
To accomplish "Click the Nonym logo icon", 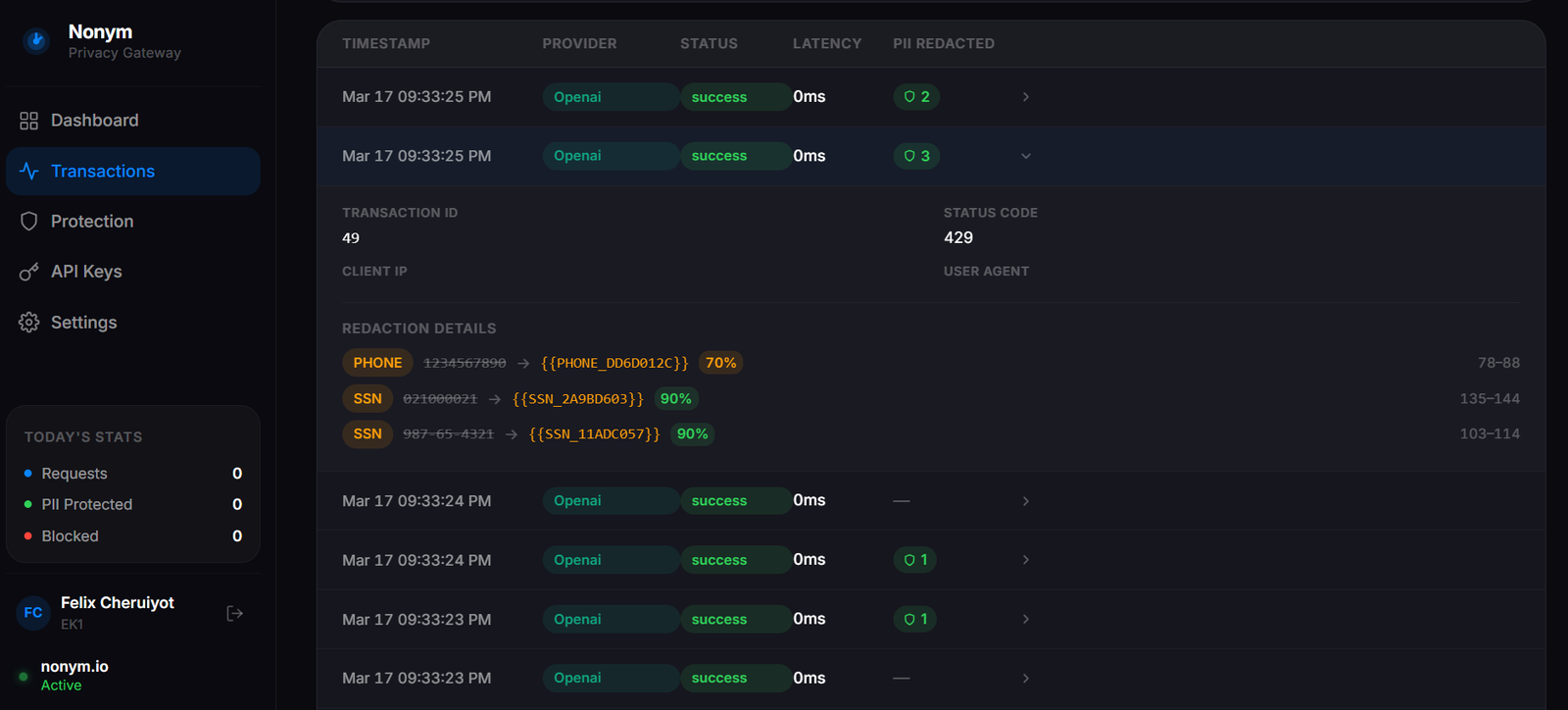I will (36, 41).
